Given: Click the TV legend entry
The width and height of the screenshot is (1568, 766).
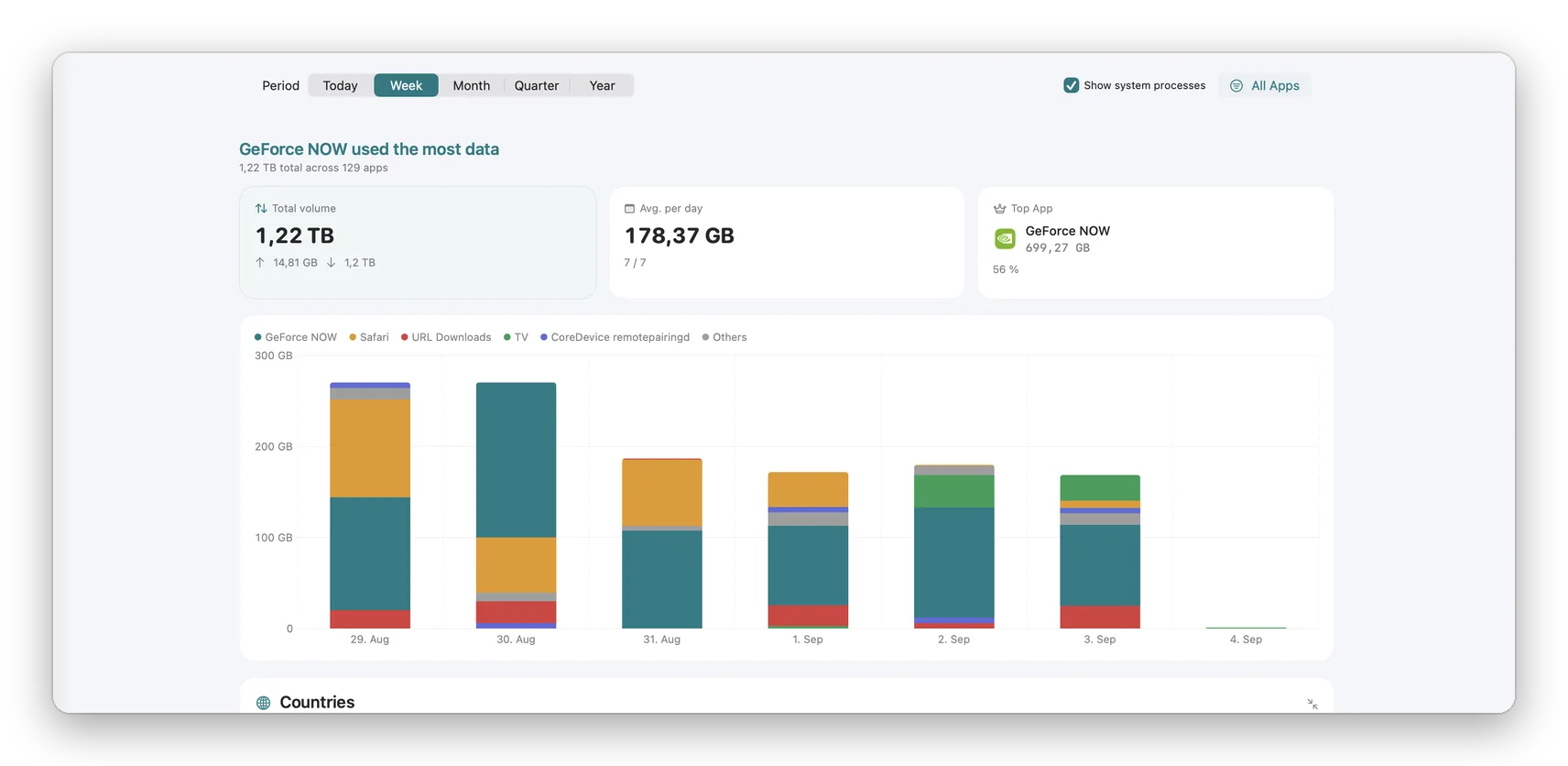Looking at the screenshot, I should point(516,337).
